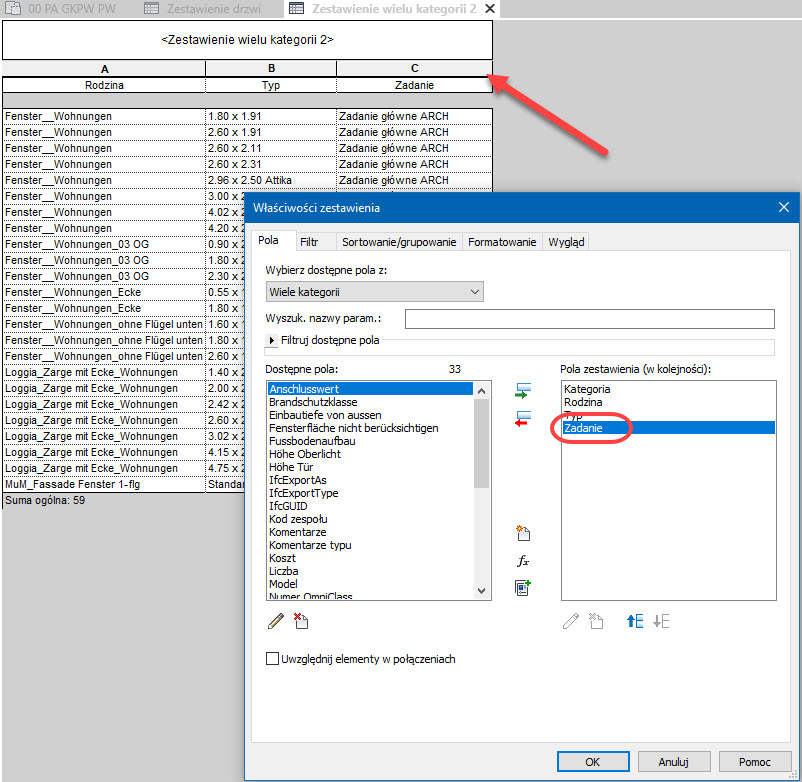Select Kategoria in the schedule fields list
The height and width of the screenshot is (782, 802).
pyautogui.click(x=586, y=389)
